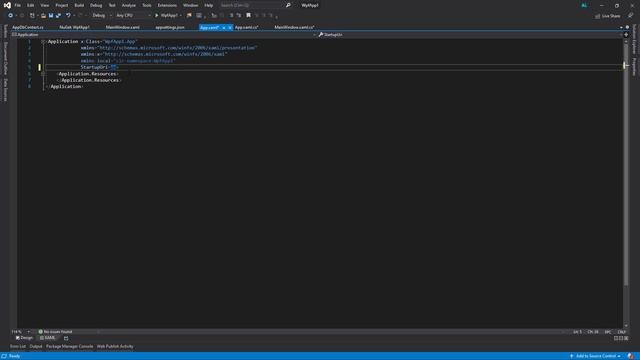640x360 pixels.
Task: Click the notifications icon in status bar
Action: [x=631, y=356]
